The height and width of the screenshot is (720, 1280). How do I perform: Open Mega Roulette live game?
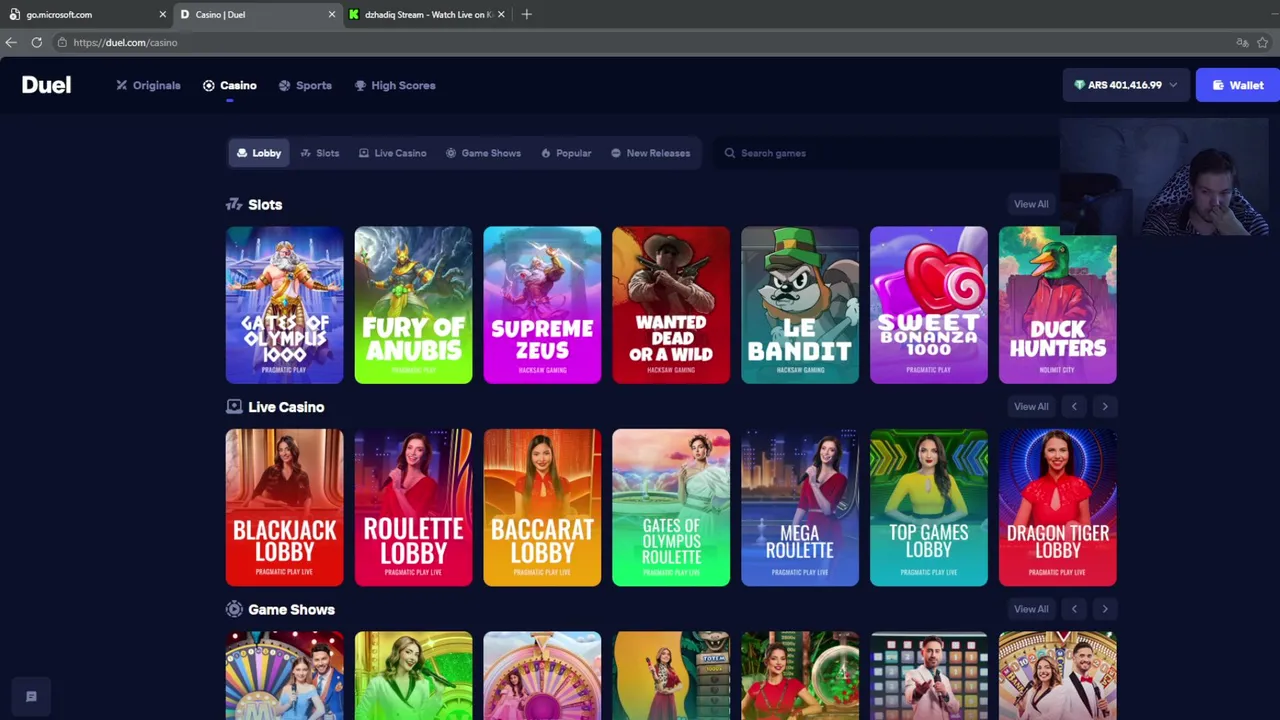[800, 508]
